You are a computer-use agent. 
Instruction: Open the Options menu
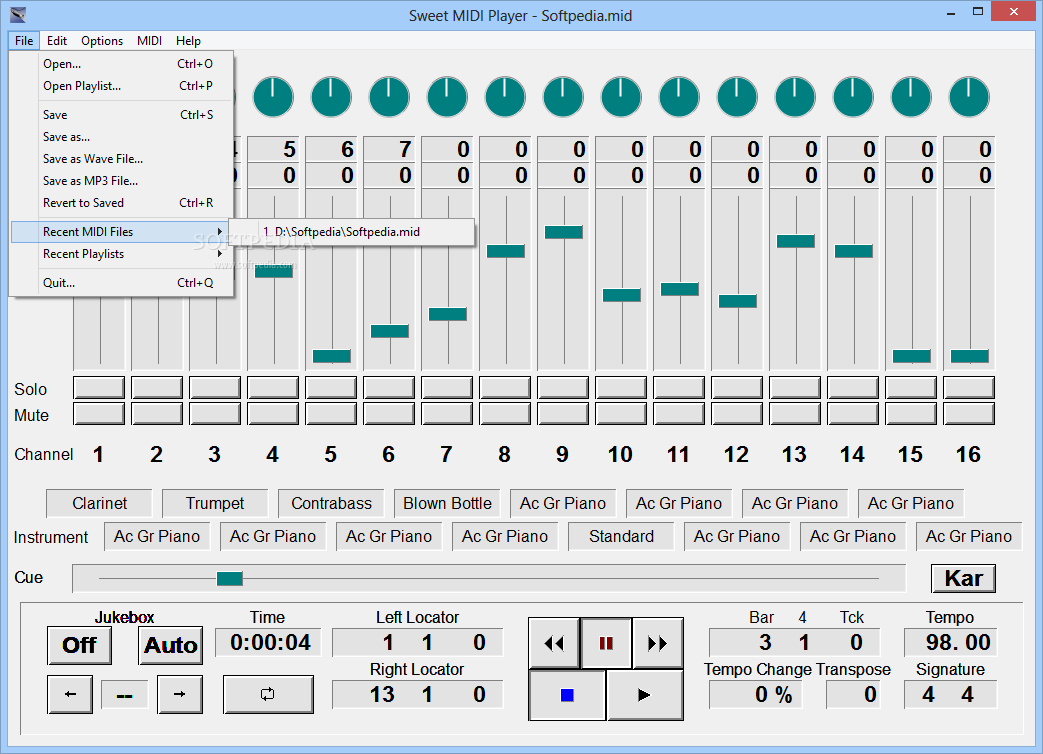coord(102,41)
